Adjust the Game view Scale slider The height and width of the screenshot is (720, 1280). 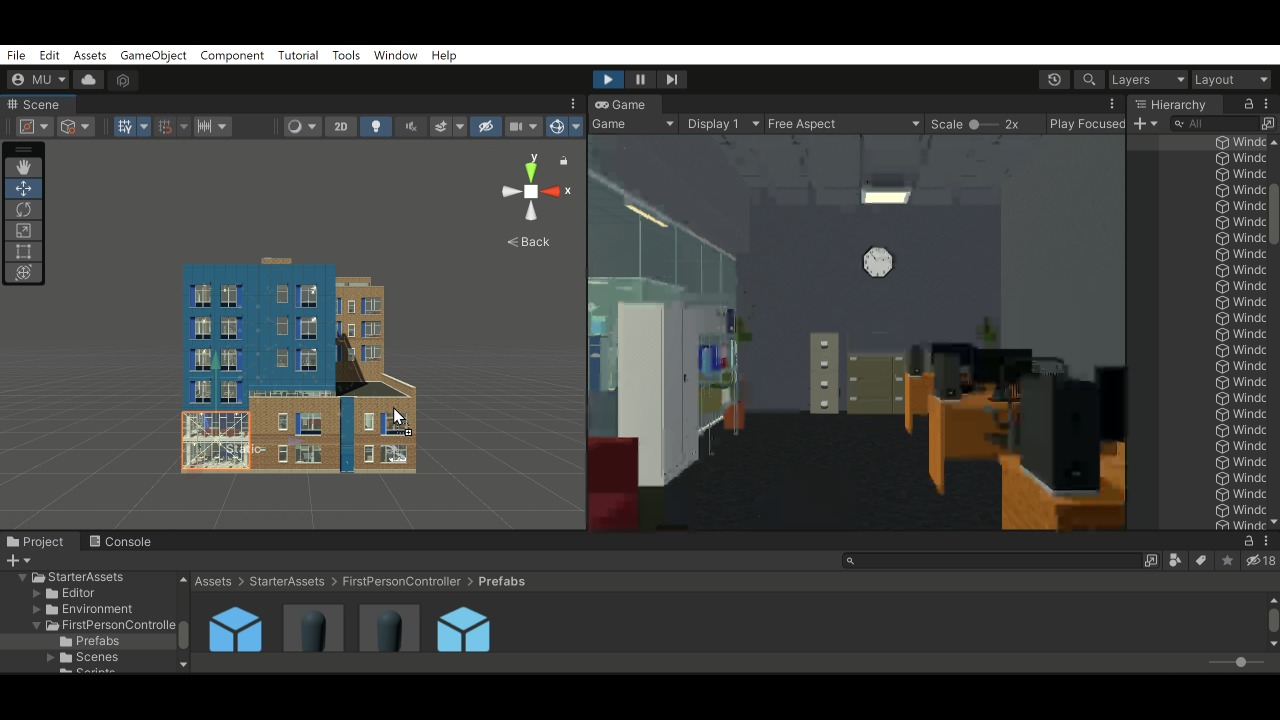coord(982,124)
